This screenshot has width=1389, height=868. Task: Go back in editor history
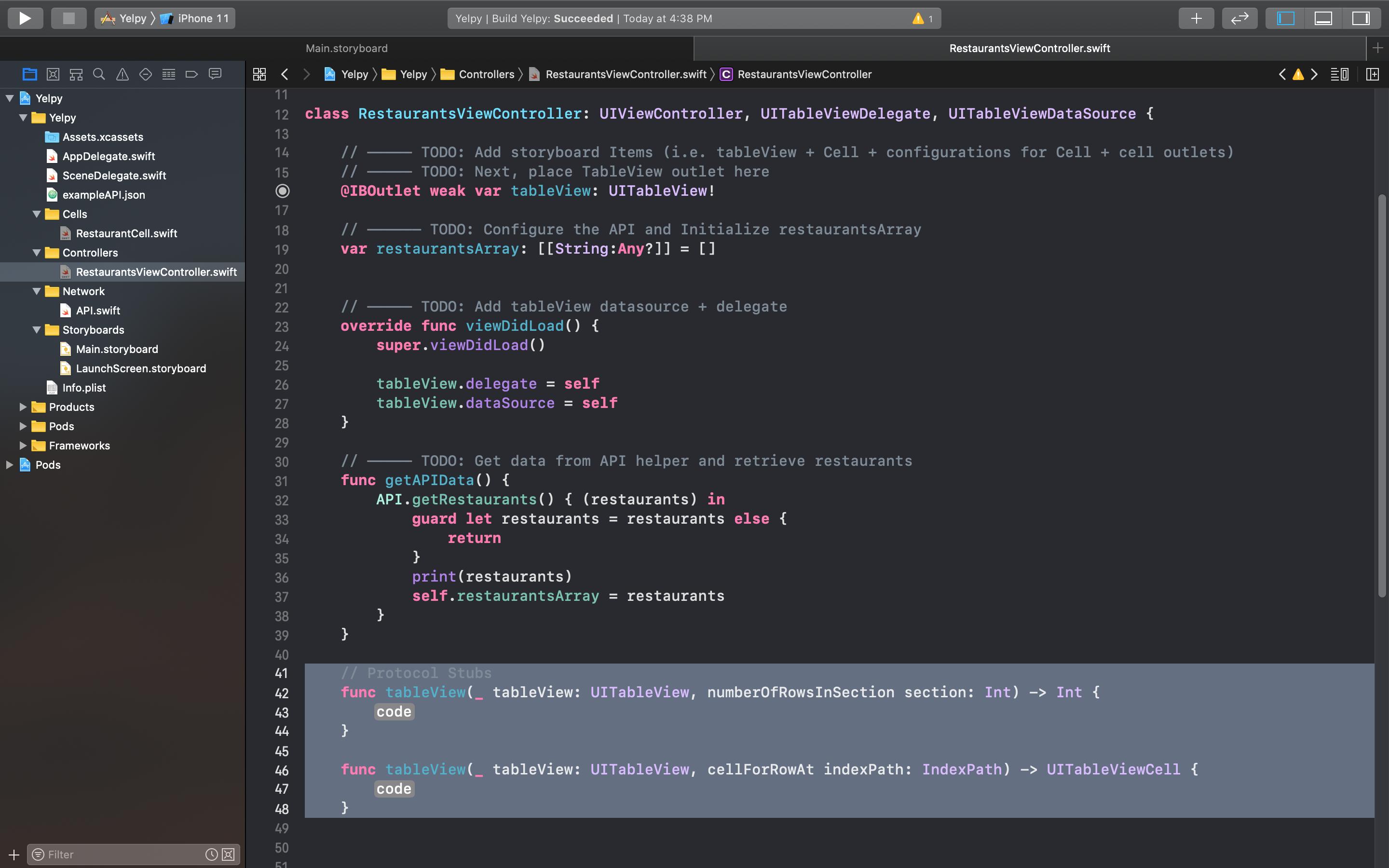click(285, 74)
